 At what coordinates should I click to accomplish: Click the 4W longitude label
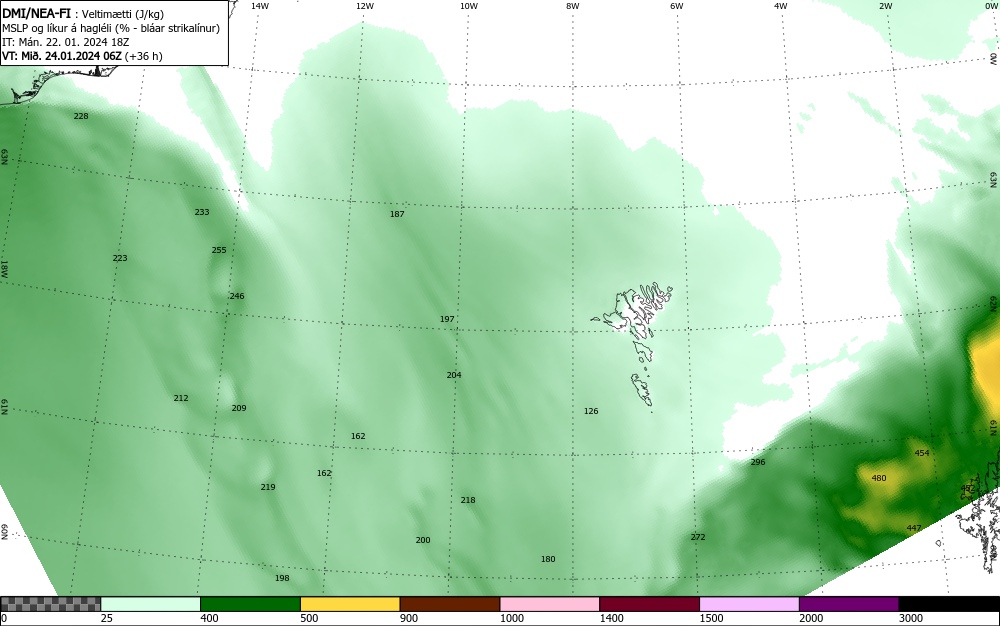(x=781, y=6)
